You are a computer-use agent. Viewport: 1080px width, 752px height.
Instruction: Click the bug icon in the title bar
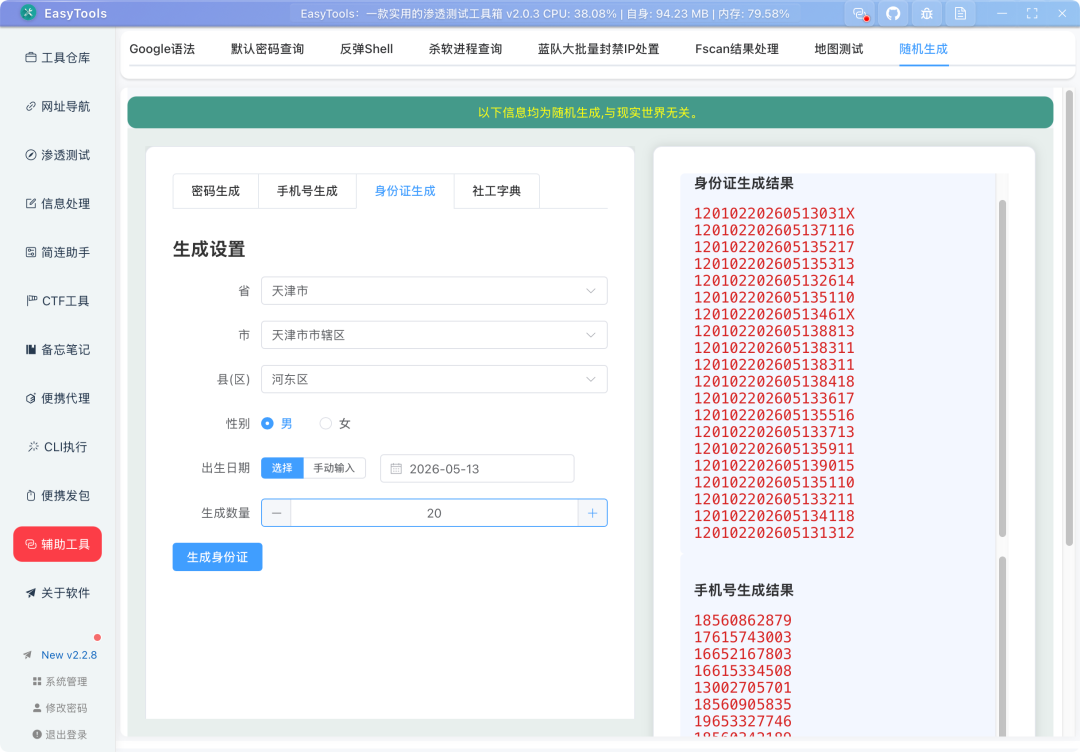pos(927,14)
